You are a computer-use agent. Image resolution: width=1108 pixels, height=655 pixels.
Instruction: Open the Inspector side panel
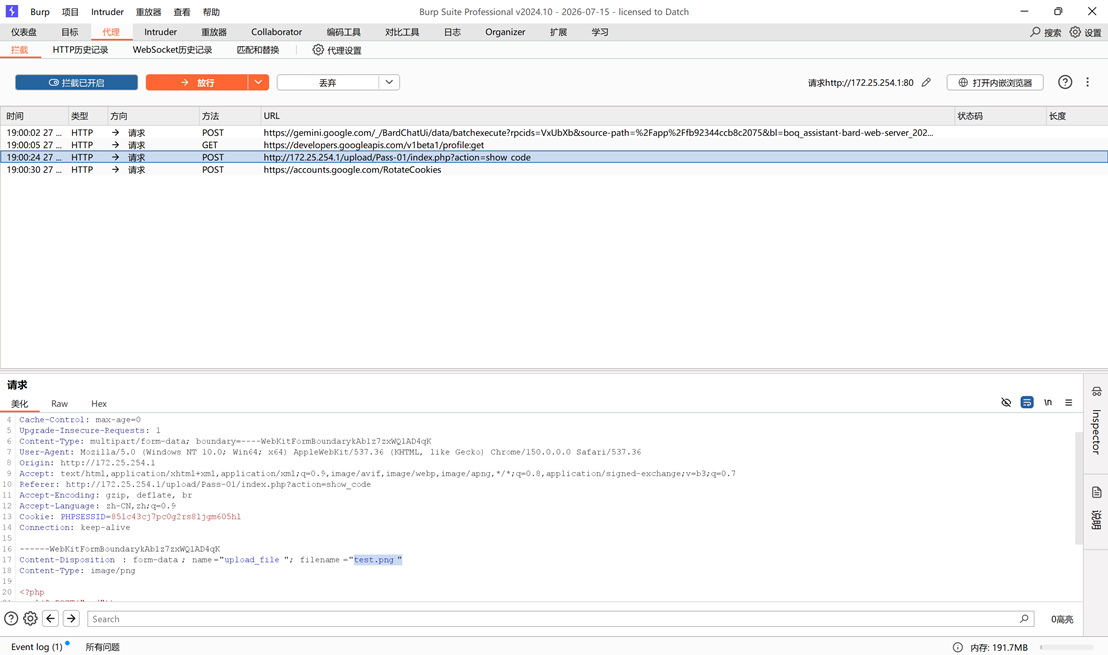pos(1096,421)
